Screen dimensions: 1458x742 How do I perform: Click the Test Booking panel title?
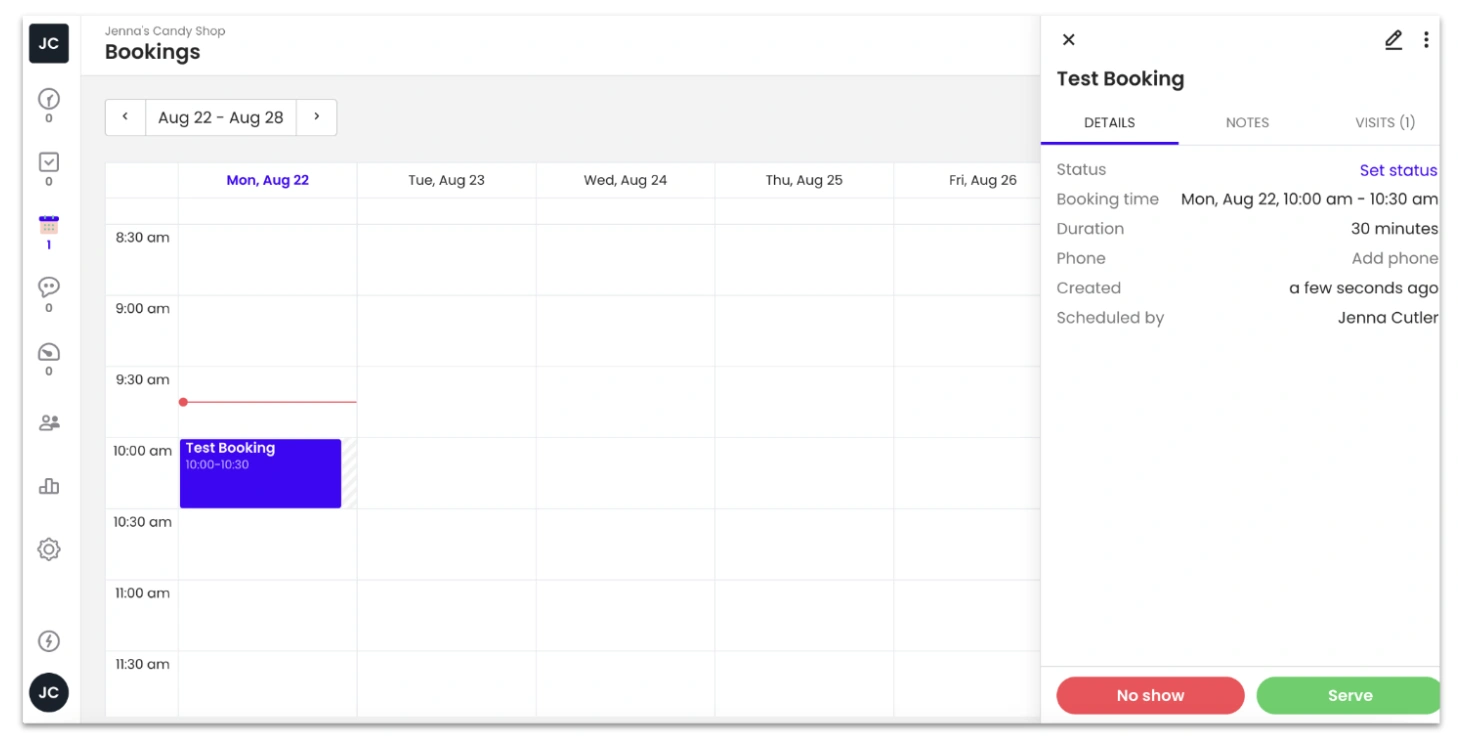pos(1120,79)
